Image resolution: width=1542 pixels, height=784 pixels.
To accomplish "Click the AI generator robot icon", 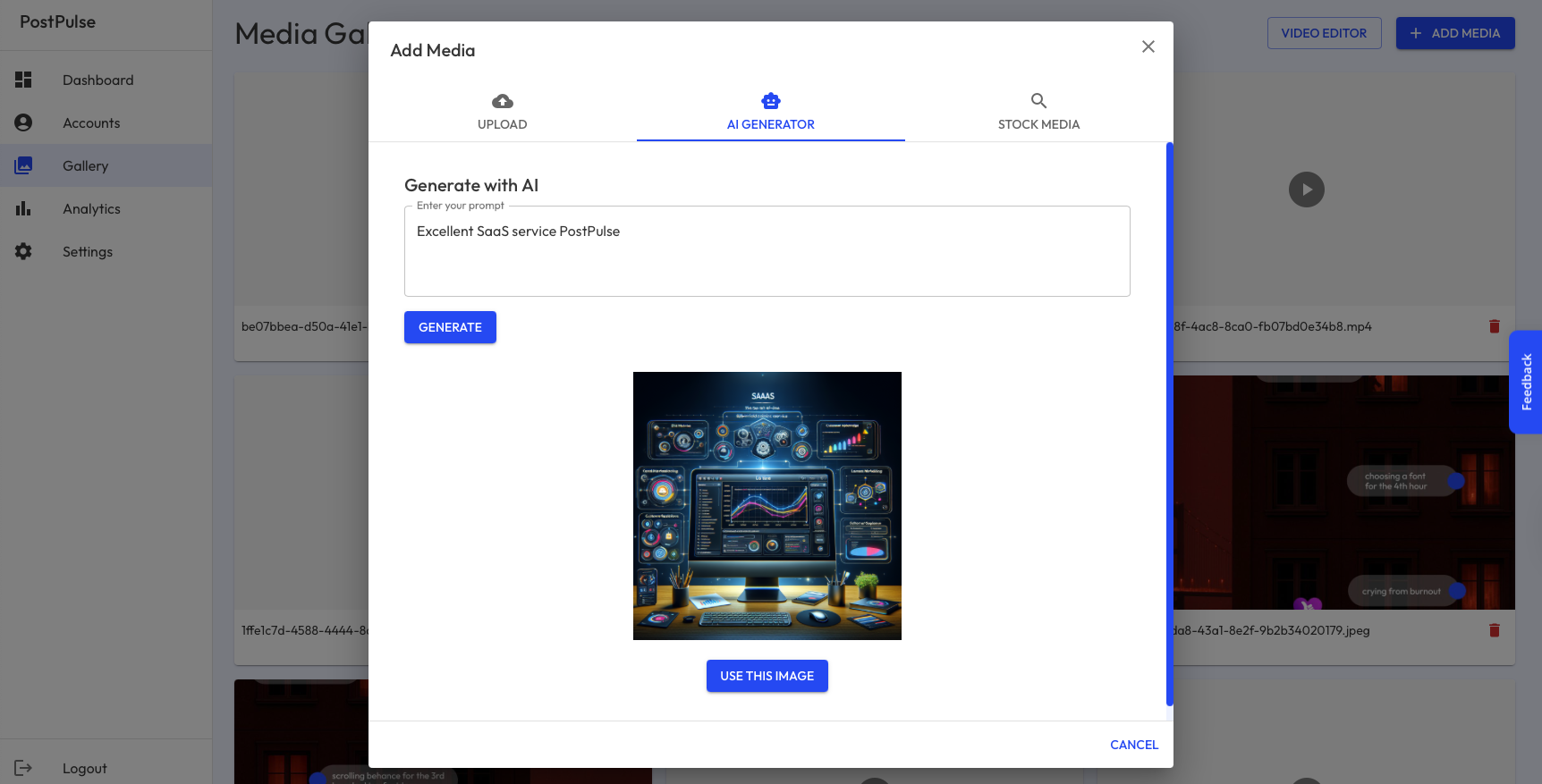I will (771, 101).
